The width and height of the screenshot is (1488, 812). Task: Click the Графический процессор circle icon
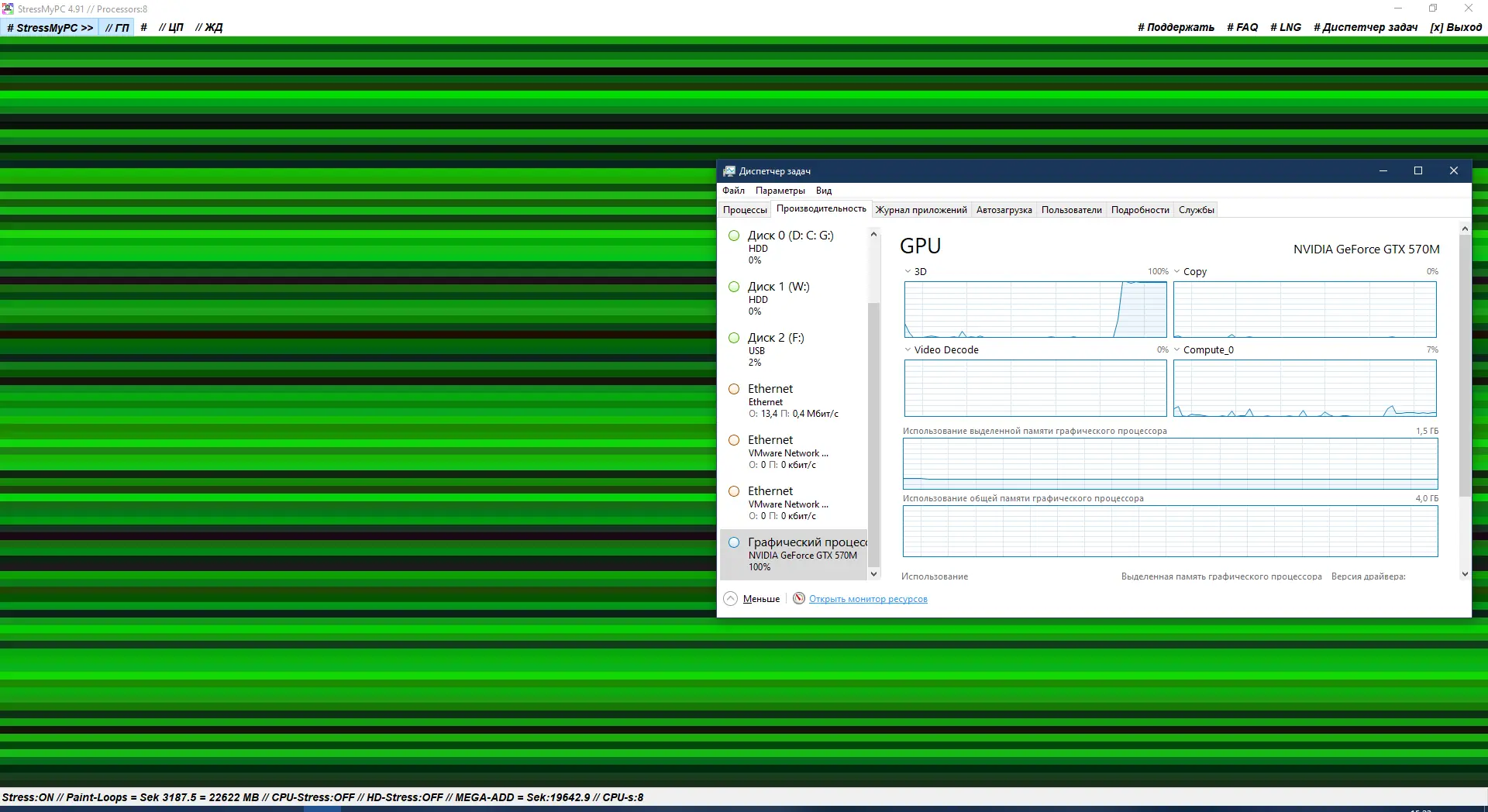tap(734, 542)
